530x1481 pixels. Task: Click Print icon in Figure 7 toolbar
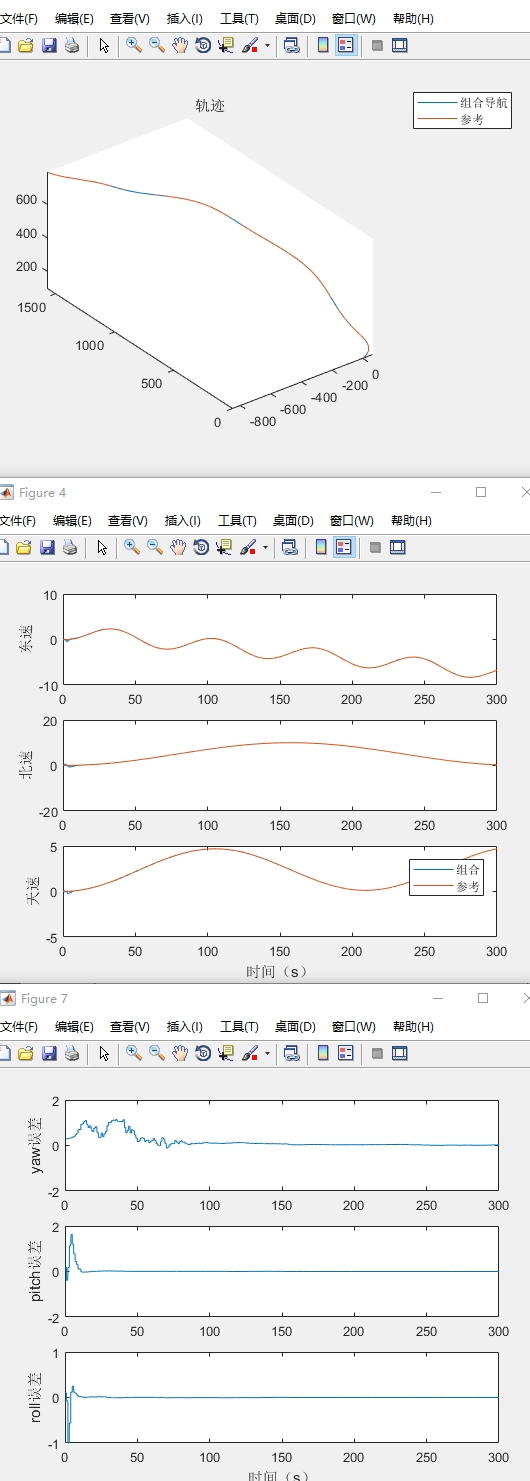(71, 1053)
